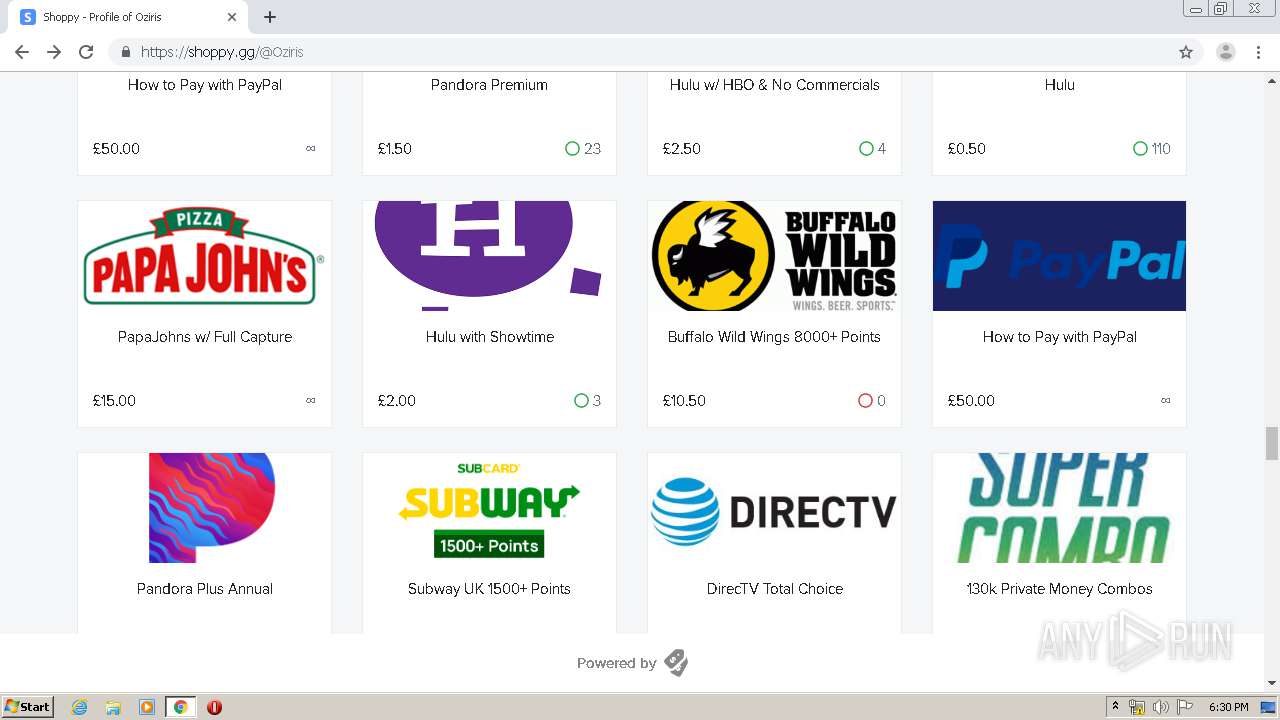The width and height of the screenshot is (1280, 720).
Task: Open the Windows Start menu
Action: point(27,707)
